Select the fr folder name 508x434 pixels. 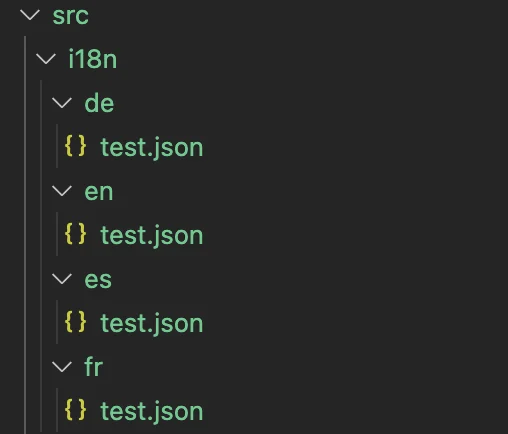tap(94, 366)
